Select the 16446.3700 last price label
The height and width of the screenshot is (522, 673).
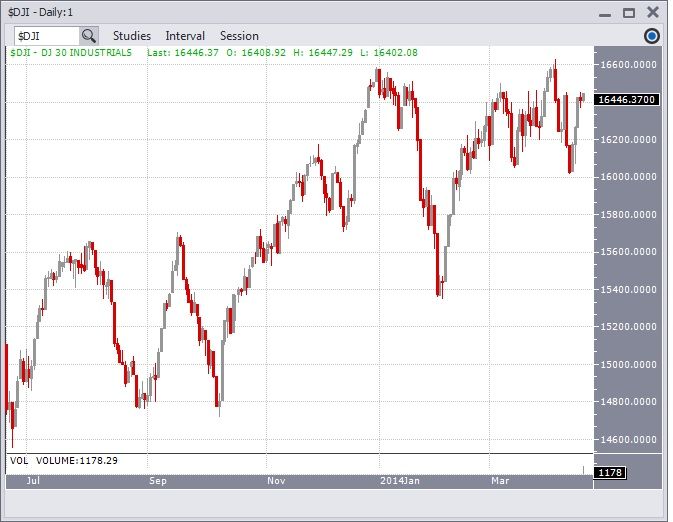[x=627, y=100]
